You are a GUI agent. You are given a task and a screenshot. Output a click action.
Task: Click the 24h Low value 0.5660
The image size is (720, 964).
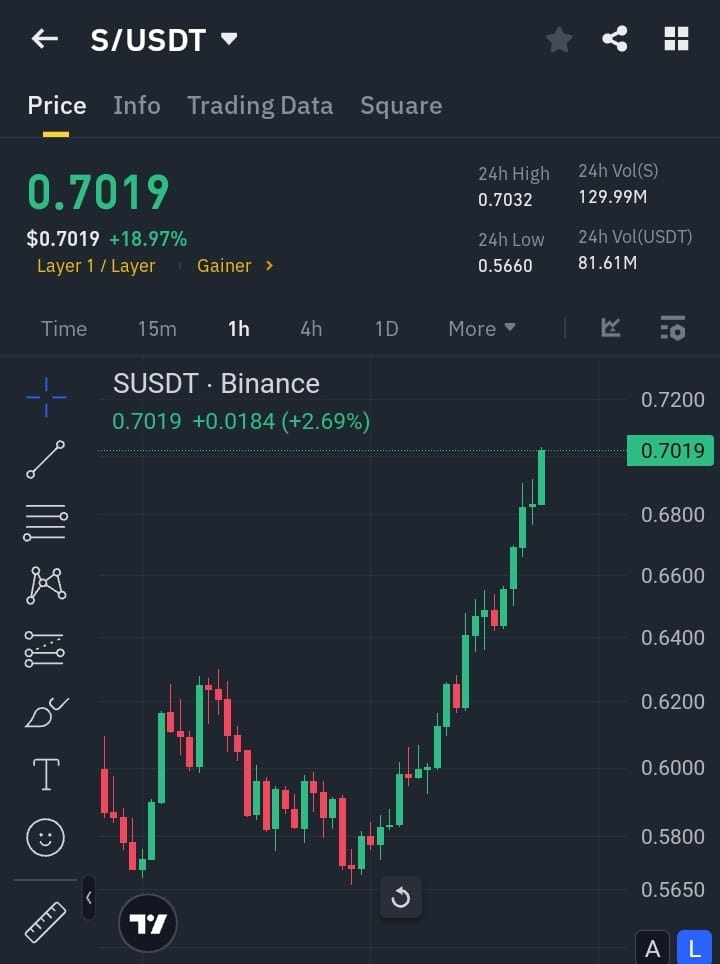505,266
